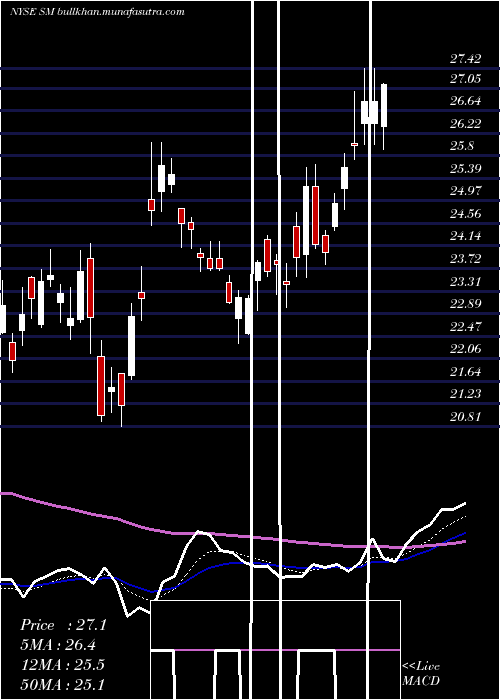Click the MACD histogram box outline
500x700 pixels.
coord(275,650)
